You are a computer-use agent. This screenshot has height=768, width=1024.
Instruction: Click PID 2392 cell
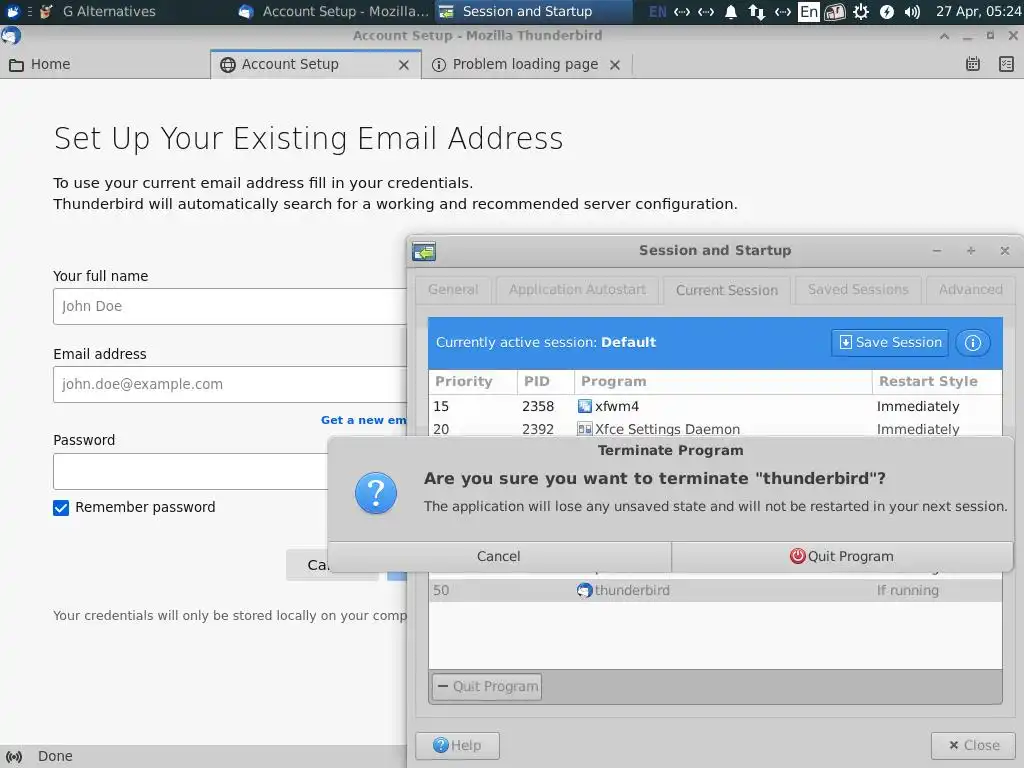point(537,429)
